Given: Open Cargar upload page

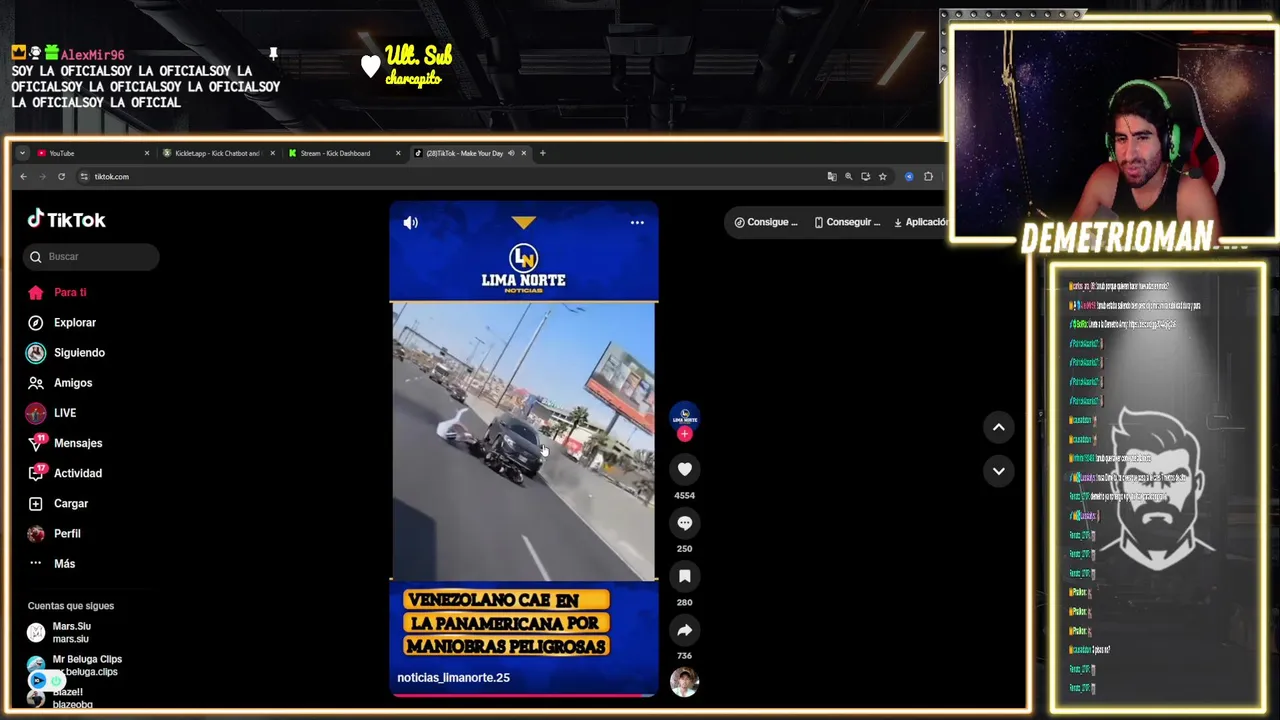Looking at the screenshot, I should (58, 503).
